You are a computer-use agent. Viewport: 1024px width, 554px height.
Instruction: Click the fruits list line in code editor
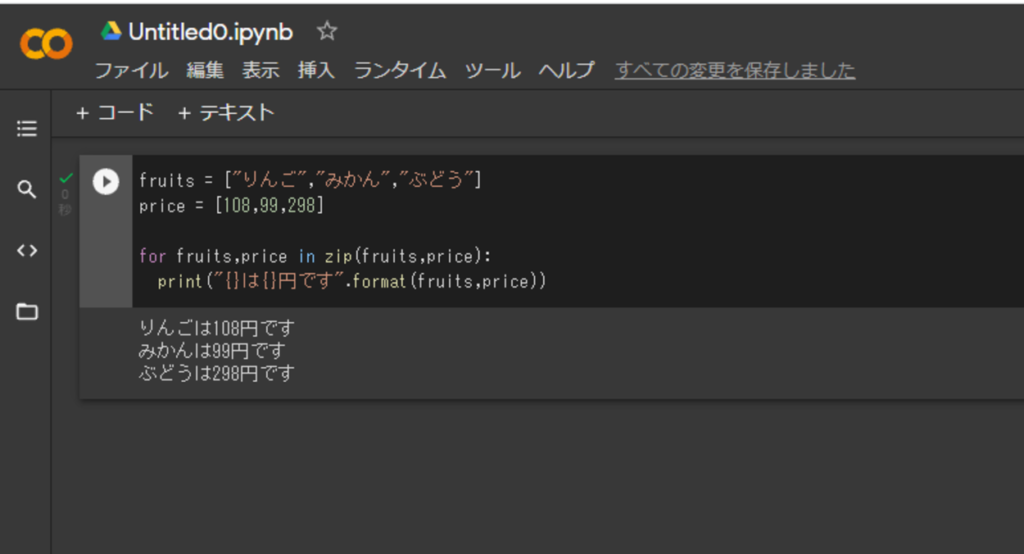click(x=310, y=180)
